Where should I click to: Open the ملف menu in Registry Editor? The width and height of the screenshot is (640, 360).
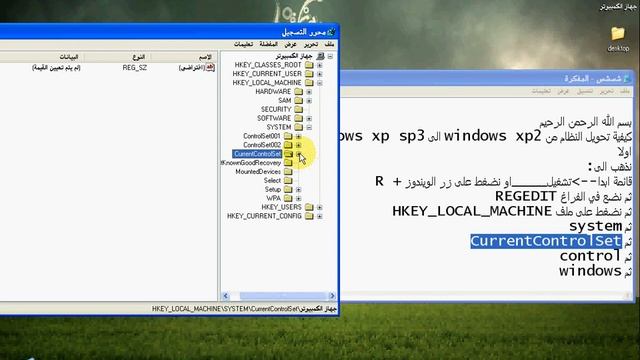329,44
